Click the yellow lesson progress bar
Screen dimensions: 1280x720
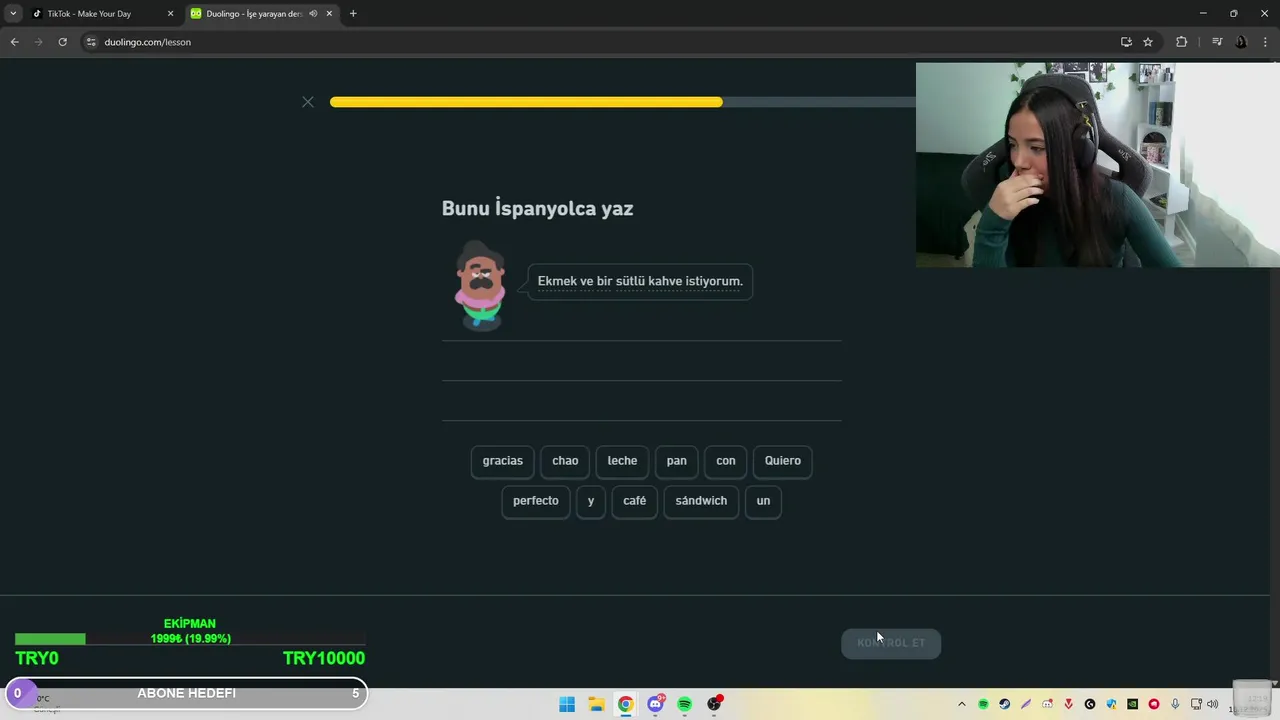pos(526,102)
